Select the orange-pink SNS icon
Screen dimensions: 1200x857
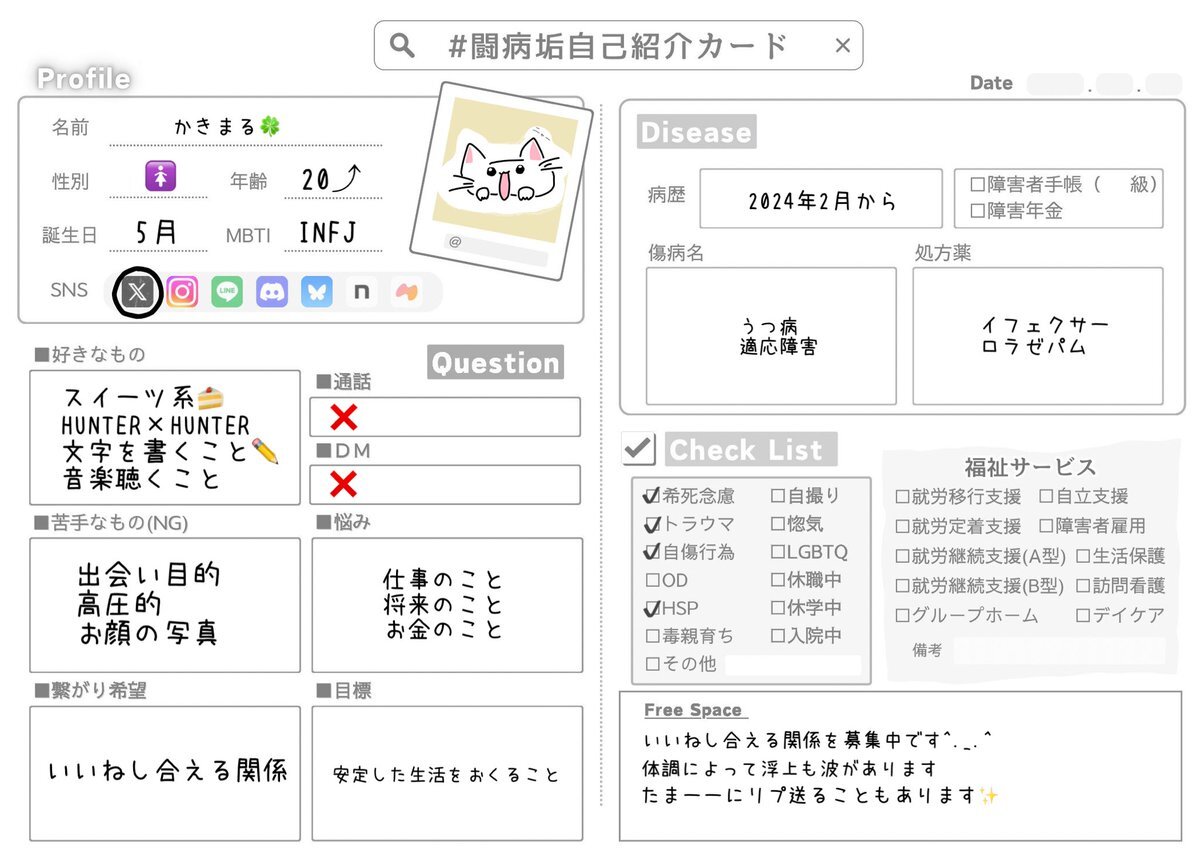coord(406,292)
